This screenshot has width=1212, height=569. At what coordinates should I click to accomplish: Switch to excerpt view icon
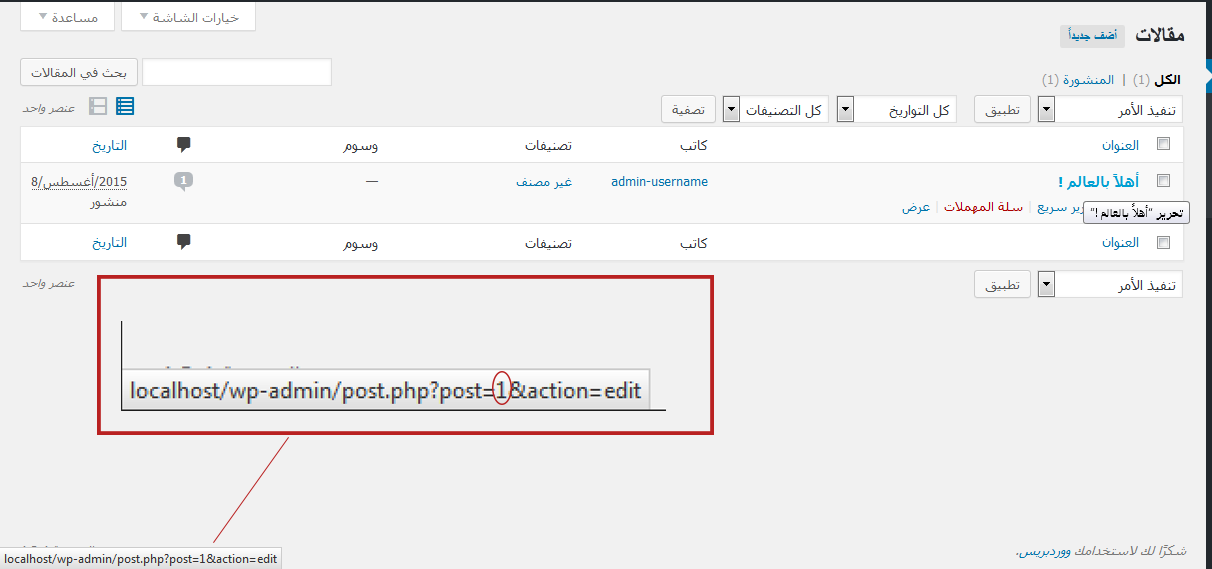98,106
